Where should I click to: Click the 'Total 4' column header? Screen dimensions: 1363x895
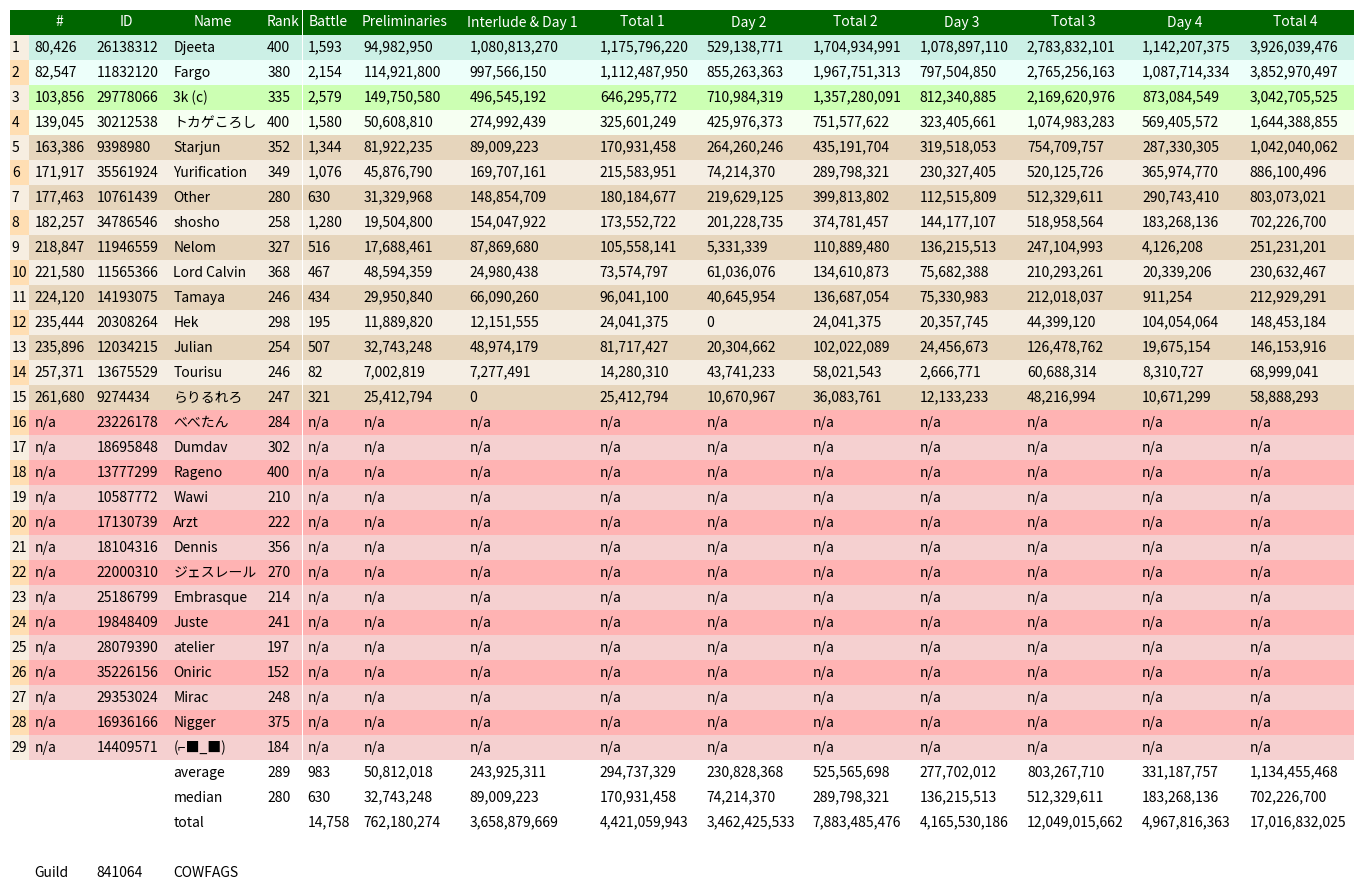coord(1295,21)
